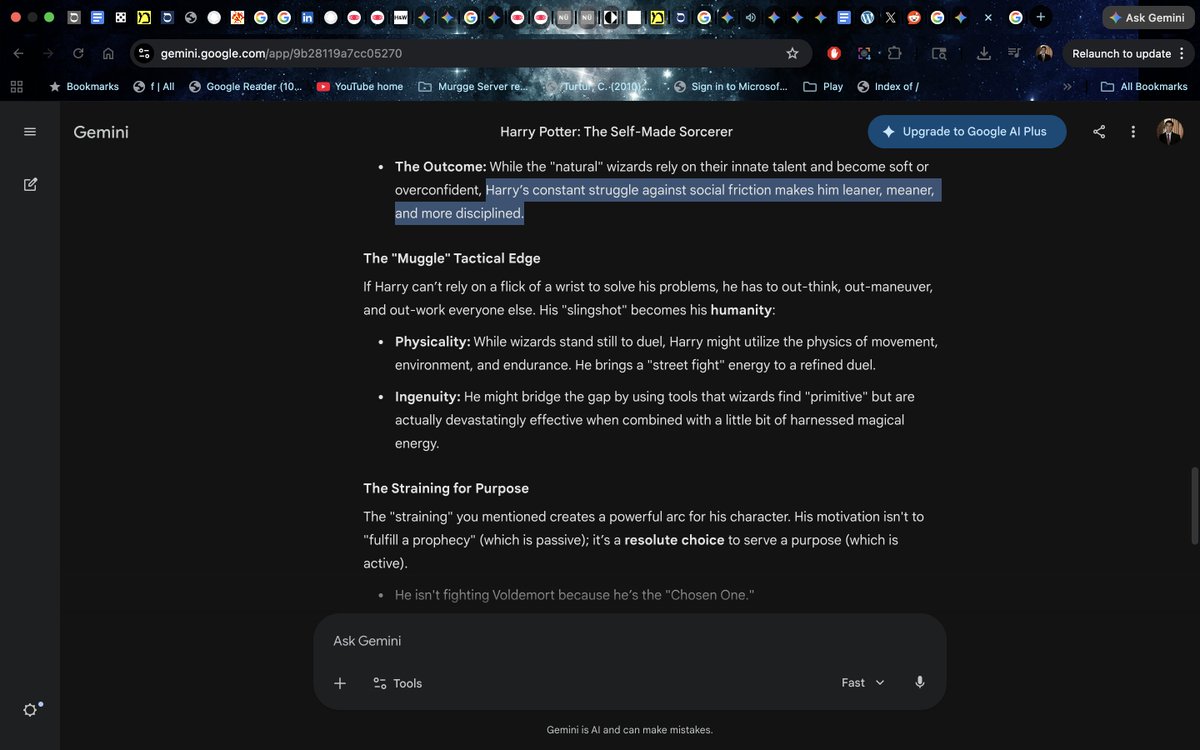1200x750 pixels.
Task: Open the Apps grid in bookmarks bar
Action: tap(16, 87)
